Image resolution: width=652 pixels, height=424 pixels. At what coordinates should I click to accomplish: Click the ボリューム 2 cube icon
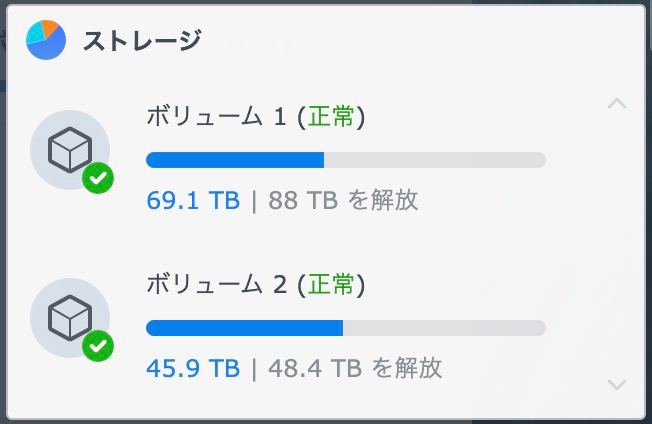[x=69, y=318]
